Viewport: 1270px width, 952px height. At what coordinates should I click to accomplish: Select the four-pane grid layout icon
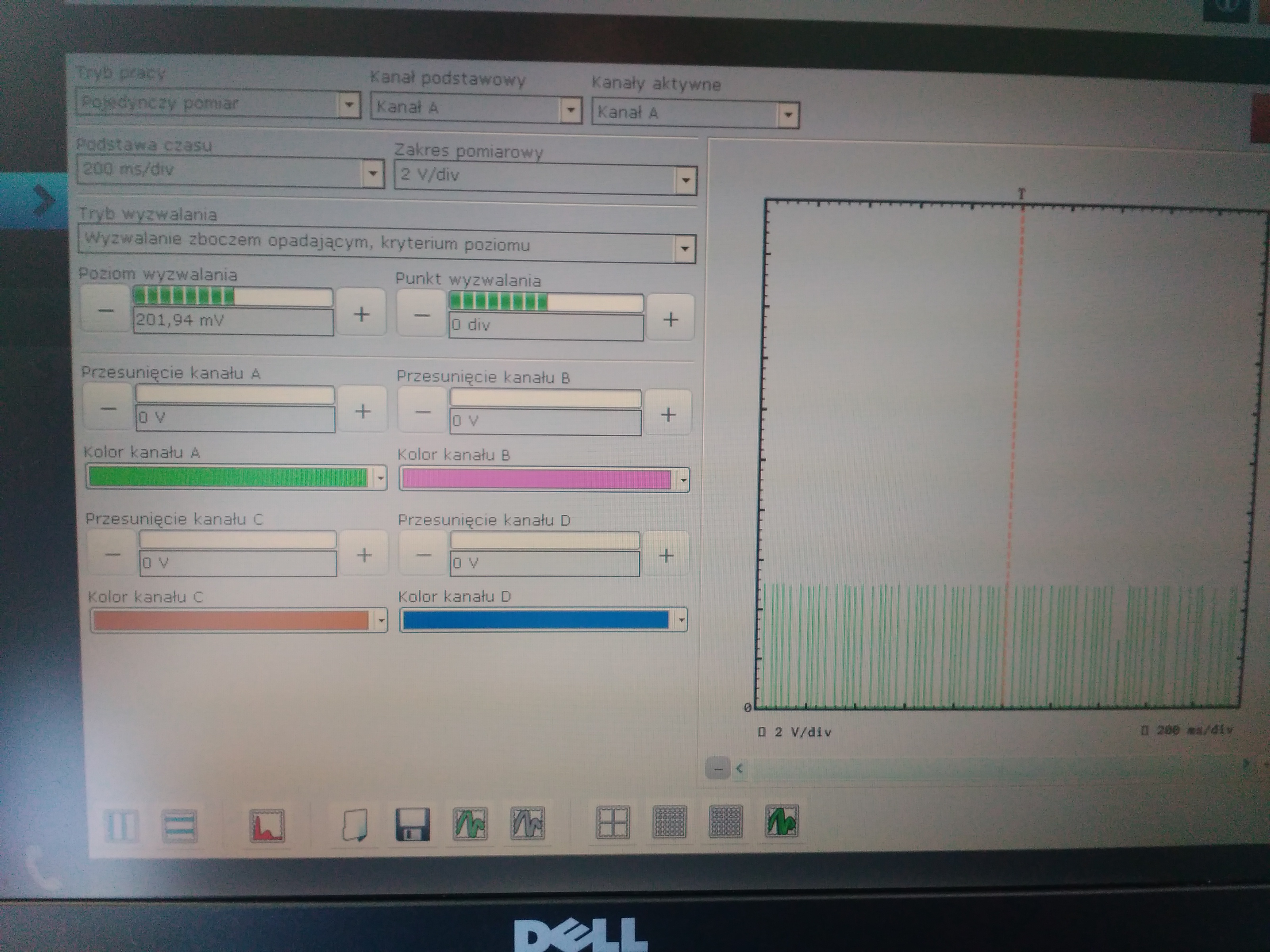click(613, 822)
